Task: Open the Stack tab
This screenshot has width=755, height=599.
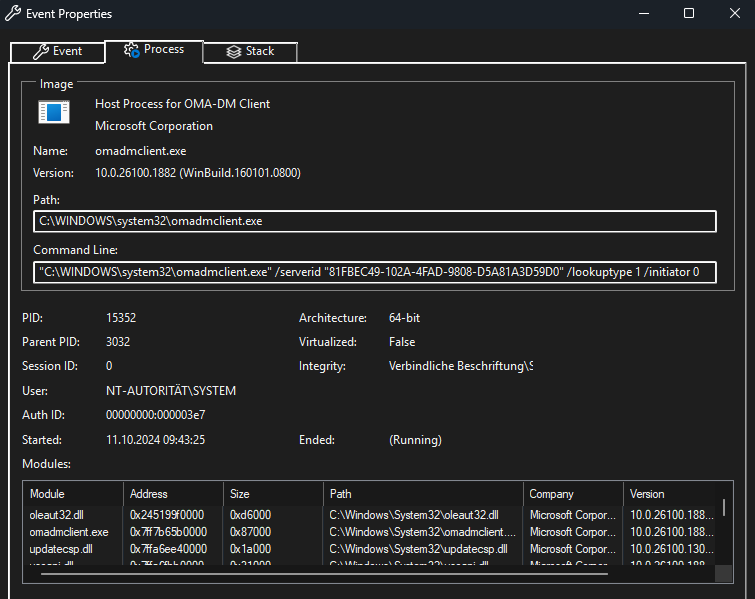Action: [250, 52]
